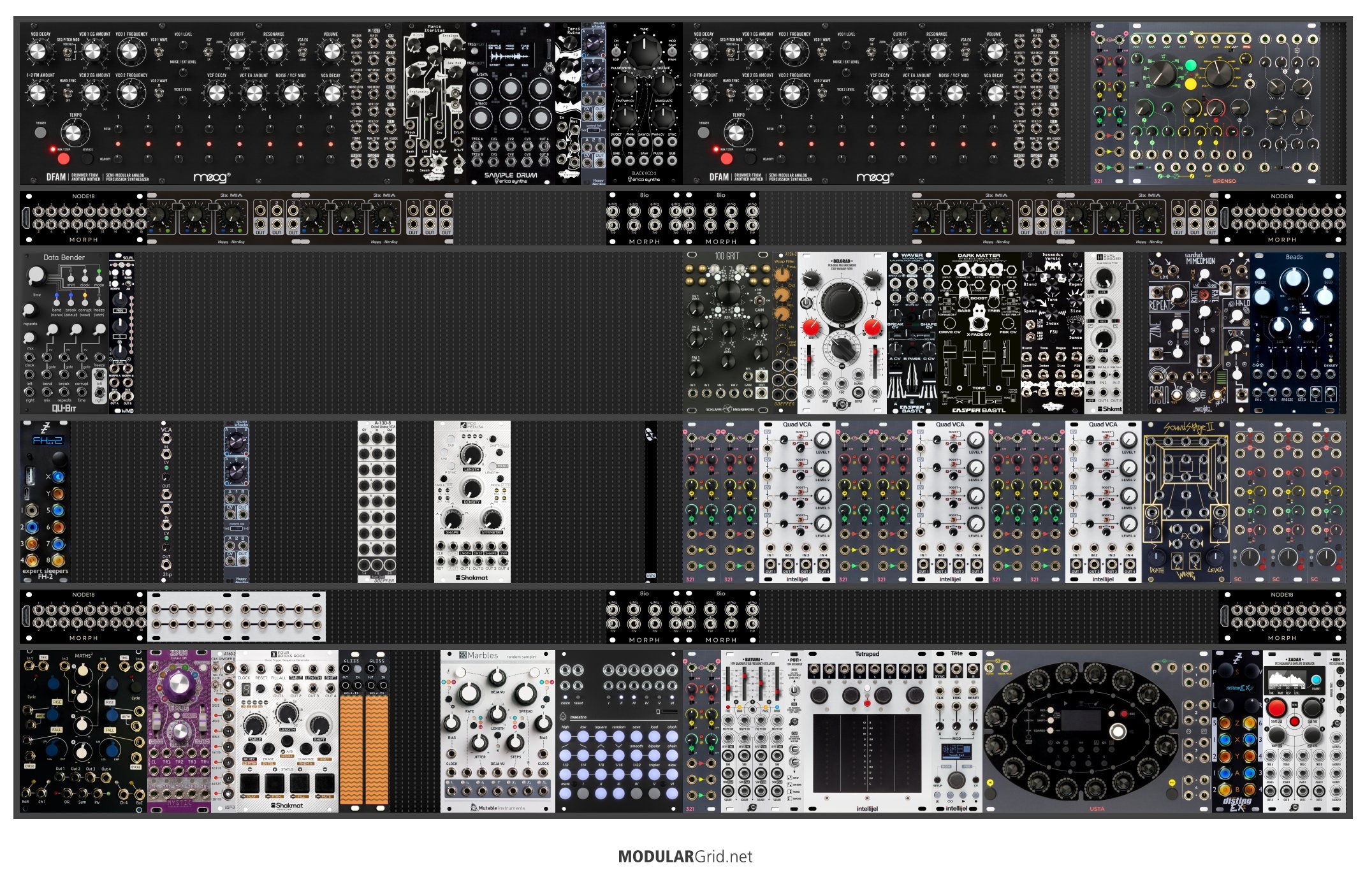Click the Frap Tools Brenso module
The image size is (1372, 870).
pyautogui.click(x=1224, y=103)
